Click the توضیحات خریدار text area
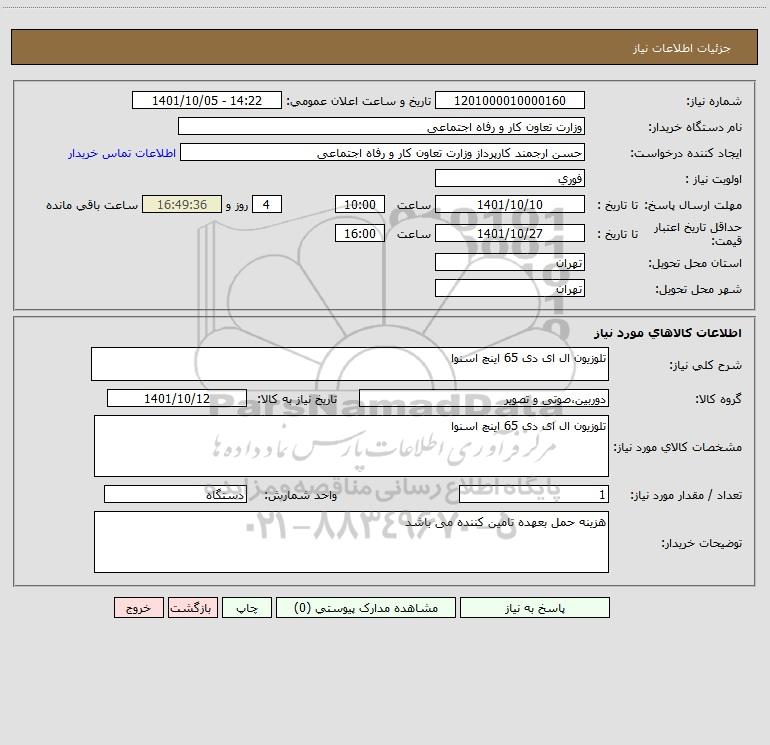770x745 pixels. pyautogui.click(x=351, y=542)
